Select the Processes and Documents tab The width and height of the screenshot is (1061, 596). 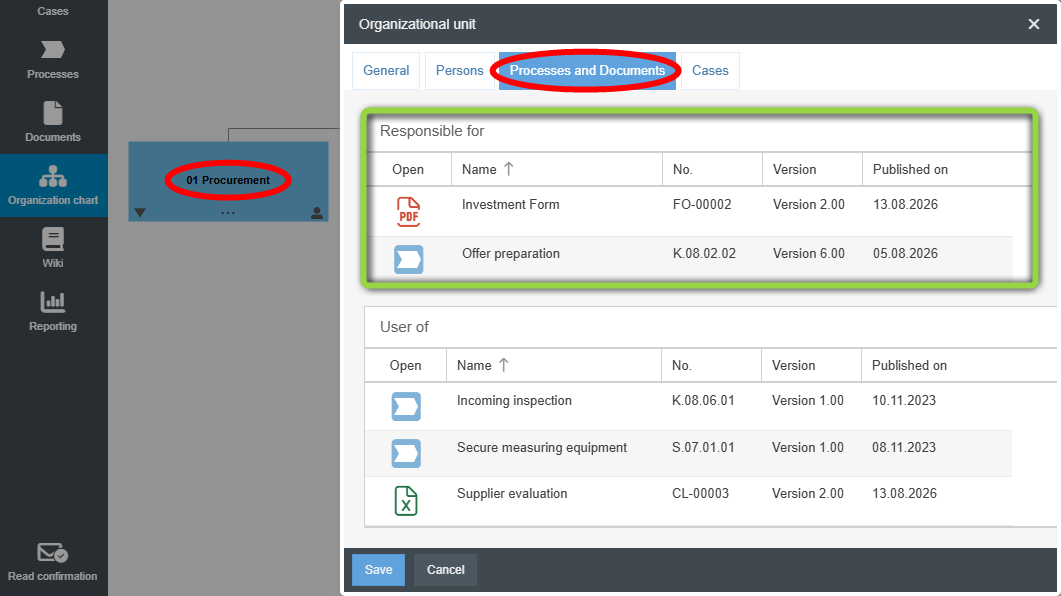point(587,70)
